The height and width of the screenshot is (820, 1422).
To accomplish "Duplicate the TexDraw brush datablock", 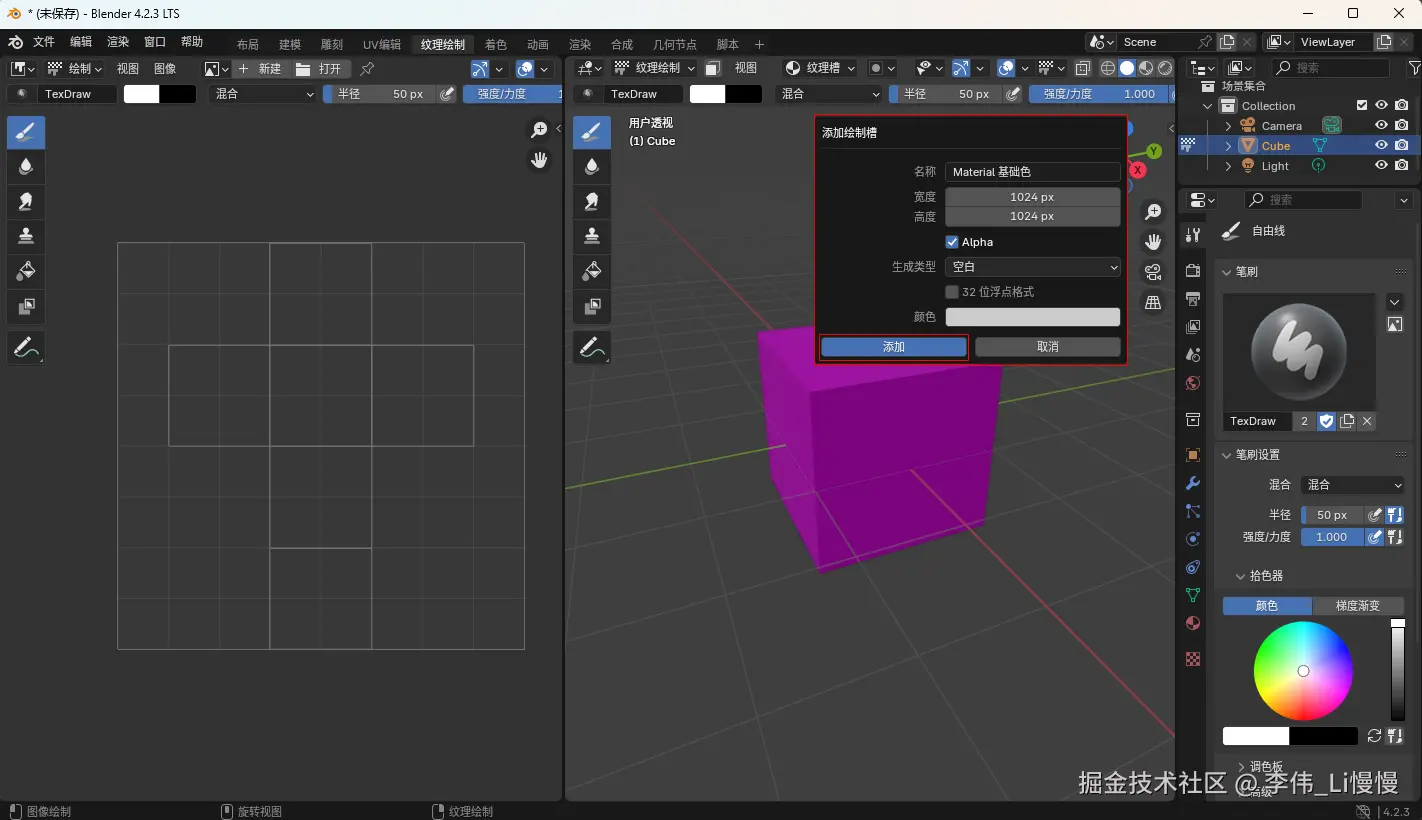I will click(x=1347, y=421).
